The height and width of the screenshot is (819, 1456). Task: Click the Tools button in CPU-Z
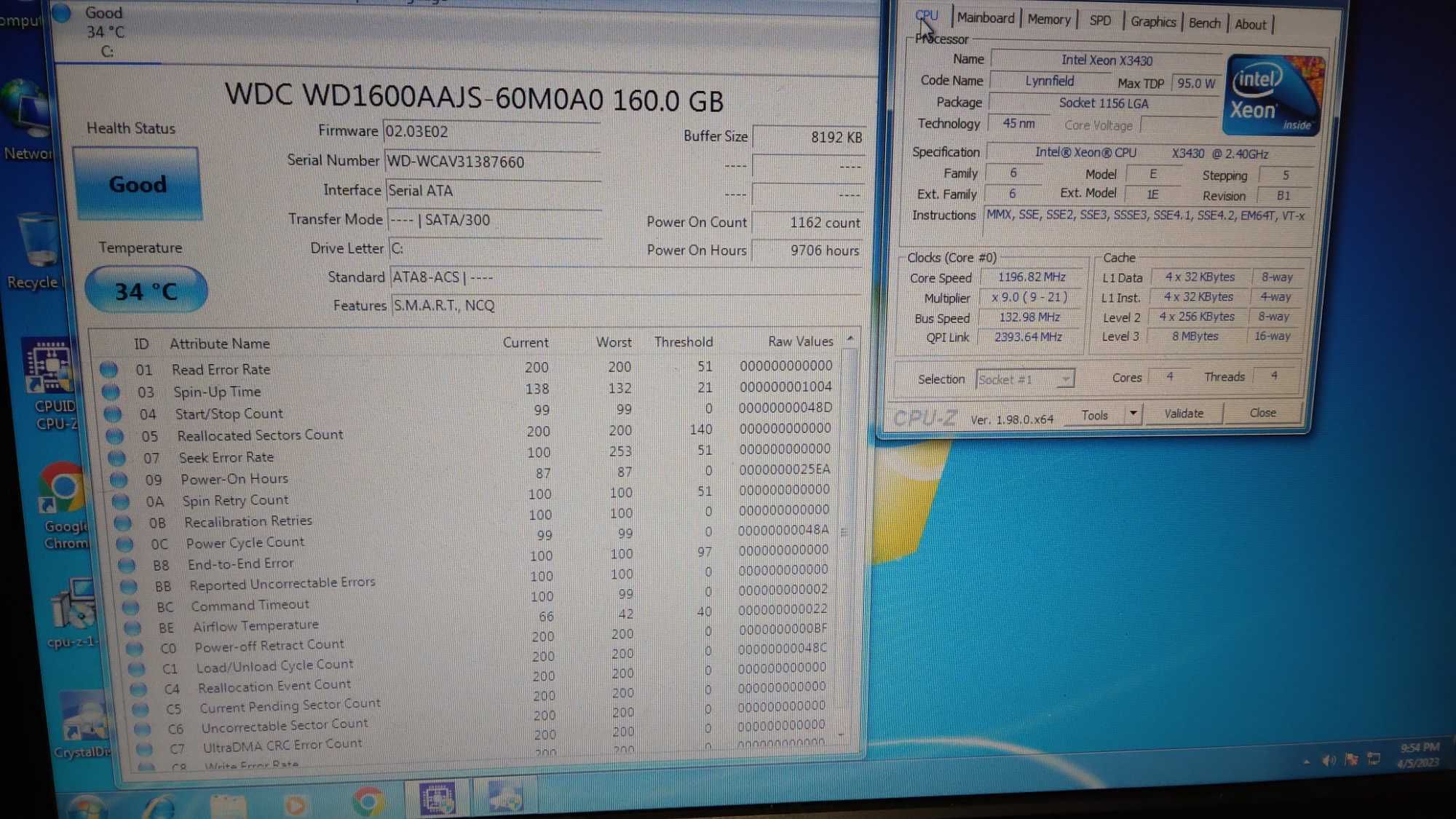tap(1094, 415)
